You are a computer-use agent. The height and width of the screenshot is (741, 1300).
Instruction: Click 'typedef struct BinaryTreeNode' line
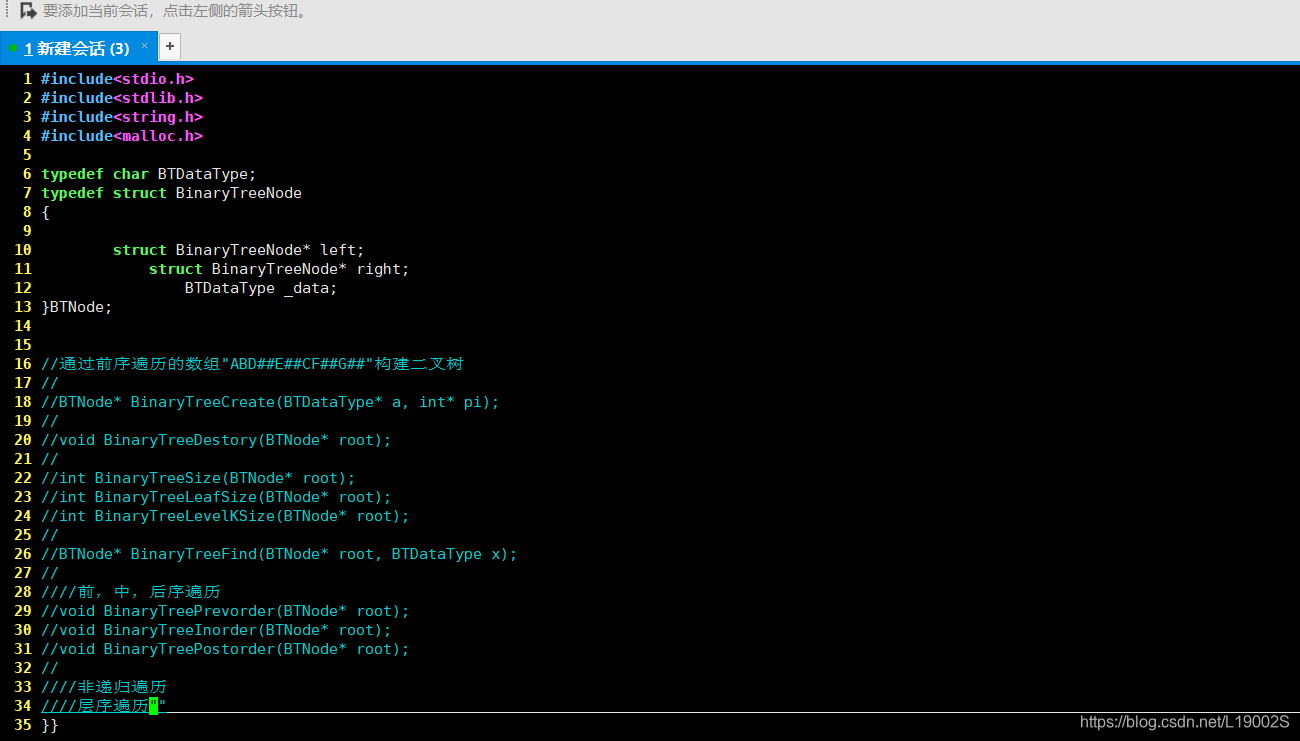click(171, 193)
